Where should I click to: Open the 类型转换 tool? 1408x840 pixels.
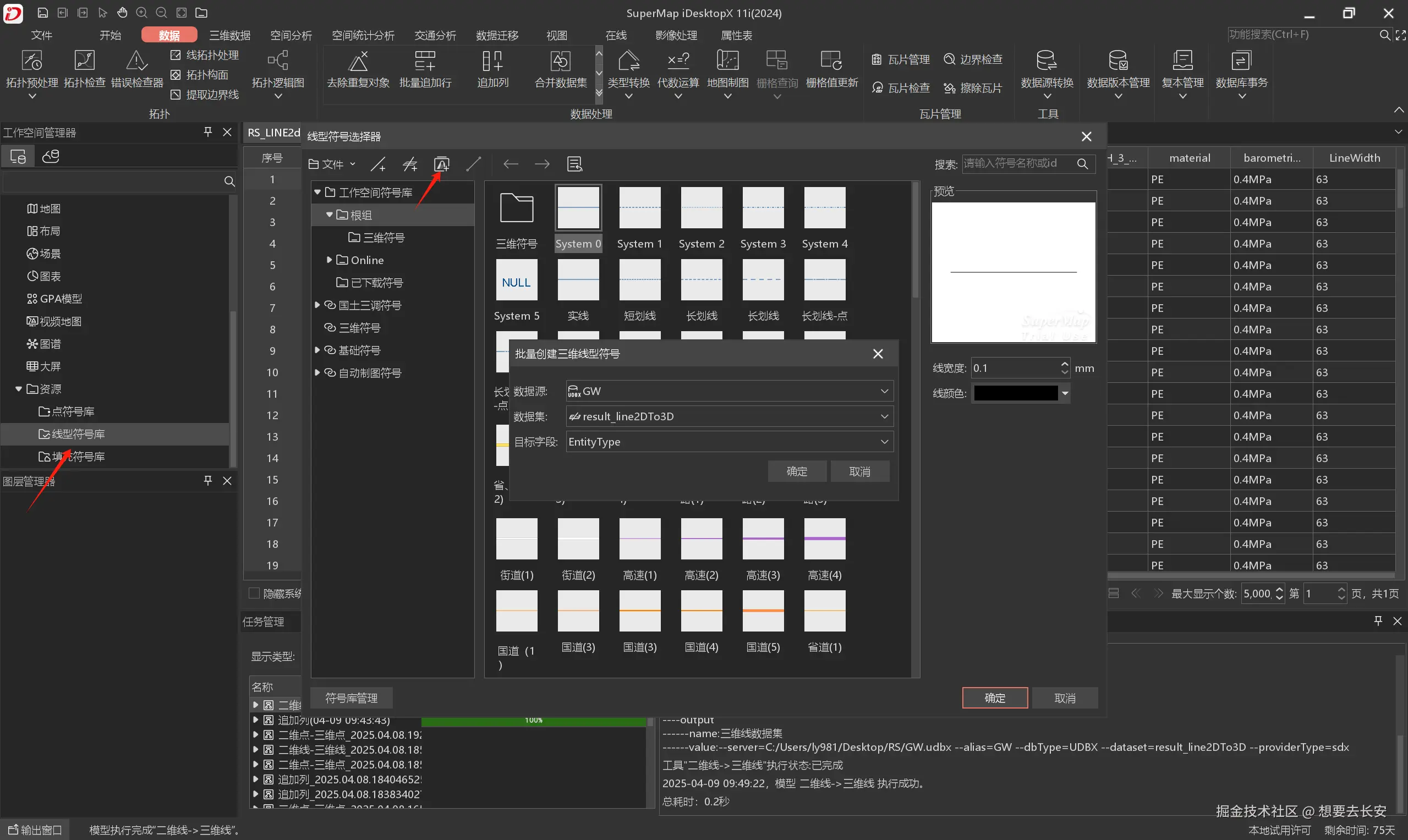628,74
